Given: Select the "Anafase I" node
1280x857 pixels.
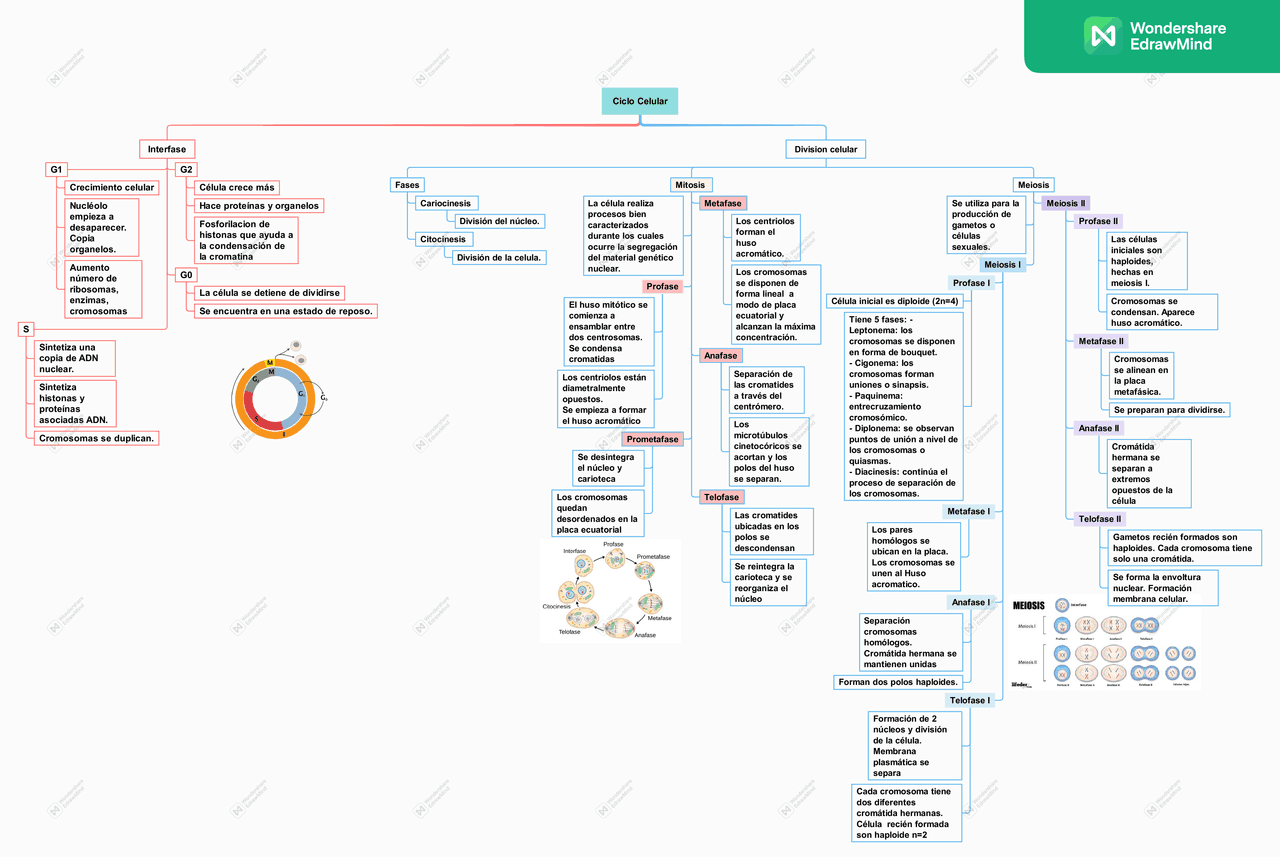Looking at the screenshot, I should pos(971,602).
